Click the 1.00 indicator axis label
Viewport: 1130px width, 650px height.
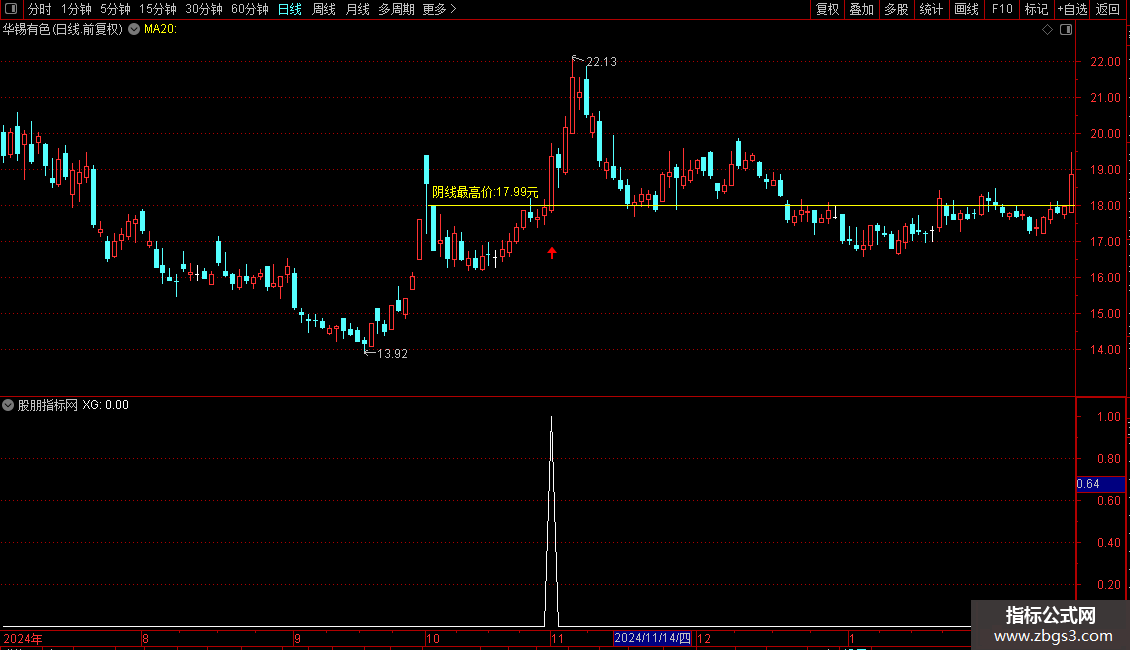coord(1108,417)
